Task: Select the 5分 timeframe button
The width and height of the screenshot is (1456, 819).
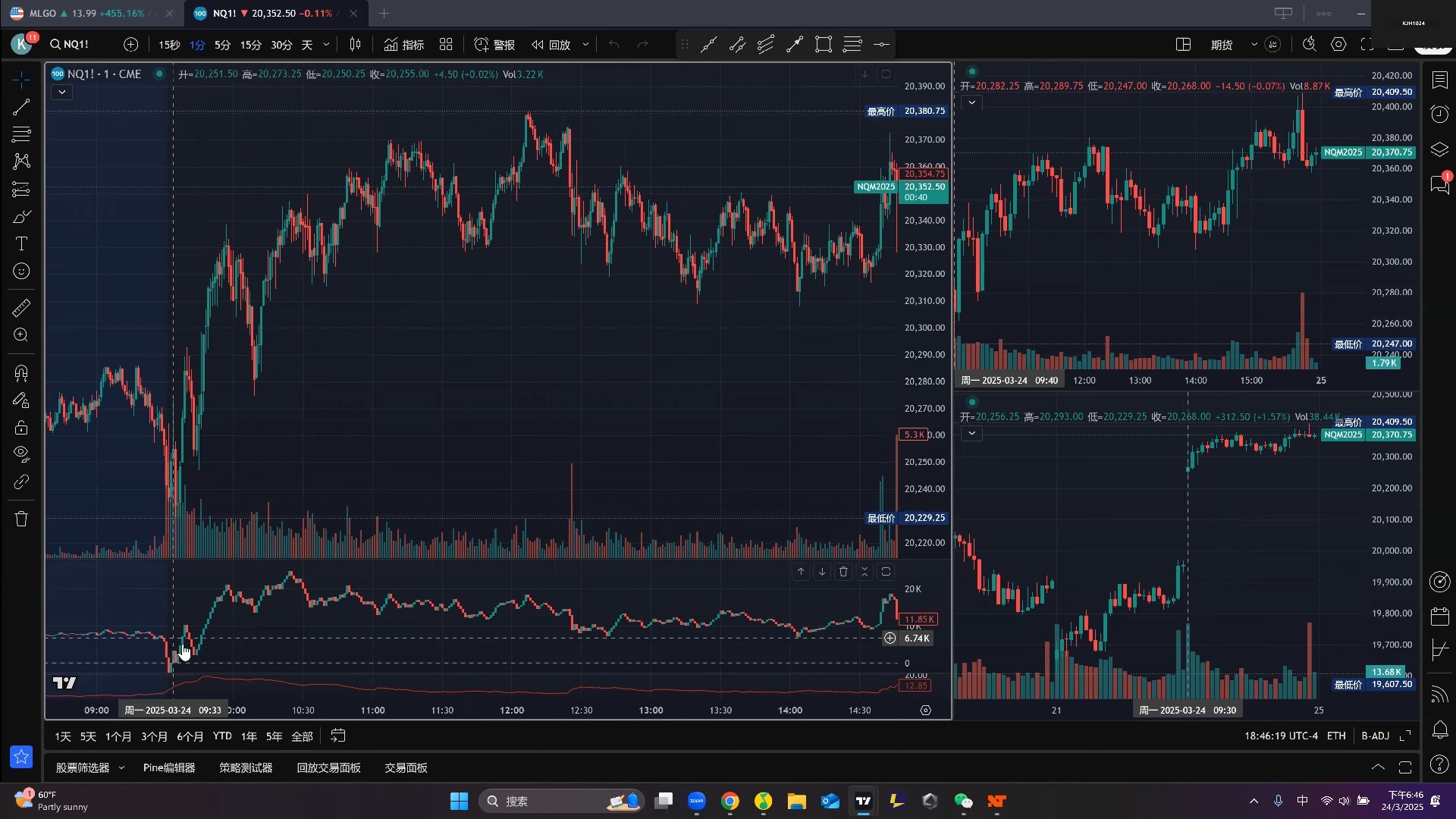Action: pyautogui.click(x=222, y=45)
